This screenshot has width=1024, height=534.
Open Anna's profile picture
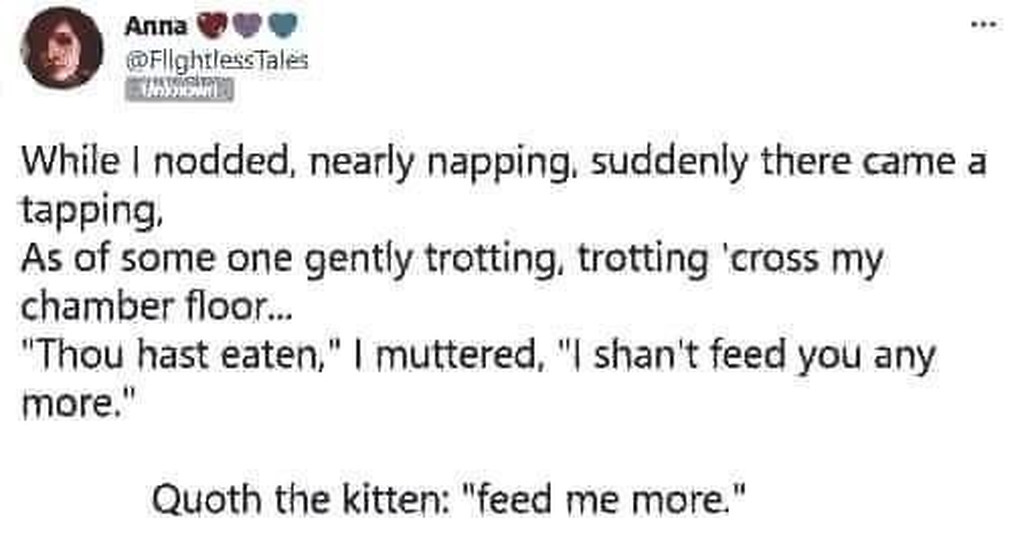(62, 47)
